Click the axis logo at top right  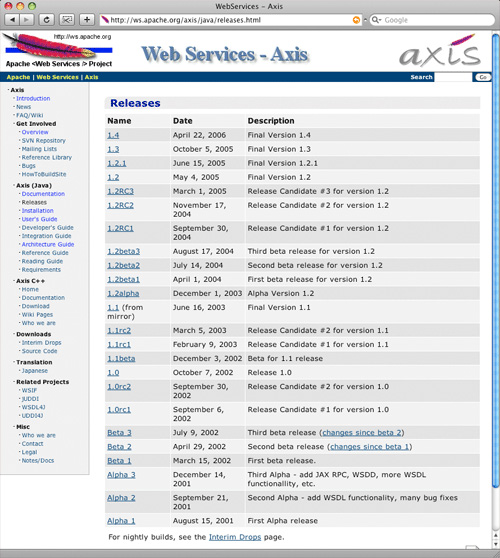(440, 52)
